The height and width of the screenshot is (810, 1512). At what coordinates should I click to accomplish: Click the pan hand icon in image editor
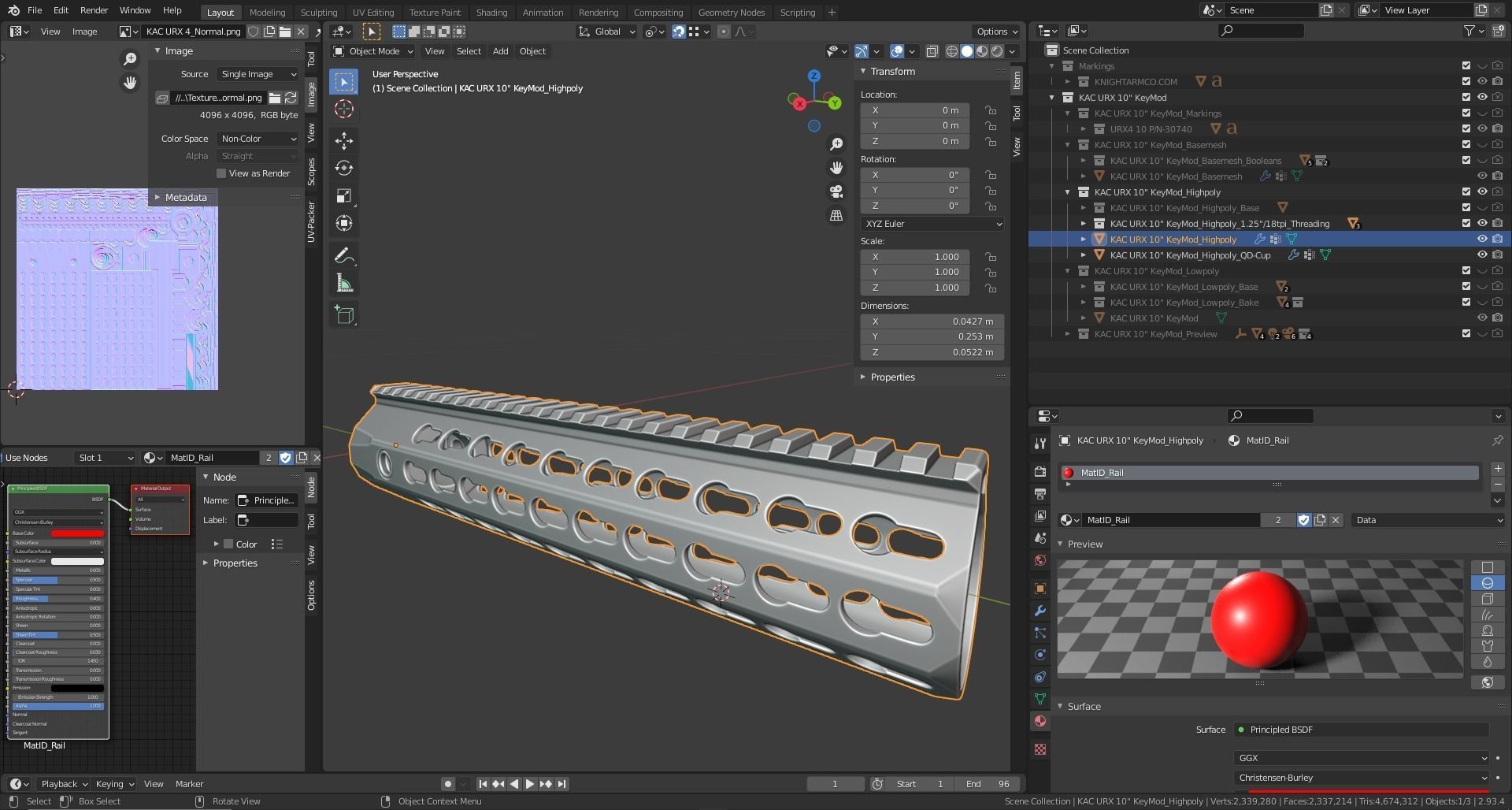tap(130, 83)
